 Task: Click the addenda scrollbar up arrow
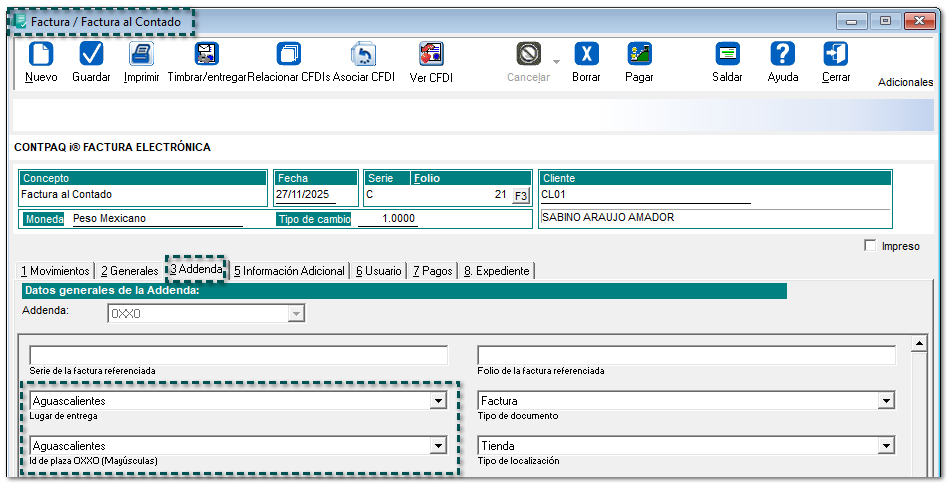click(919, 344)
